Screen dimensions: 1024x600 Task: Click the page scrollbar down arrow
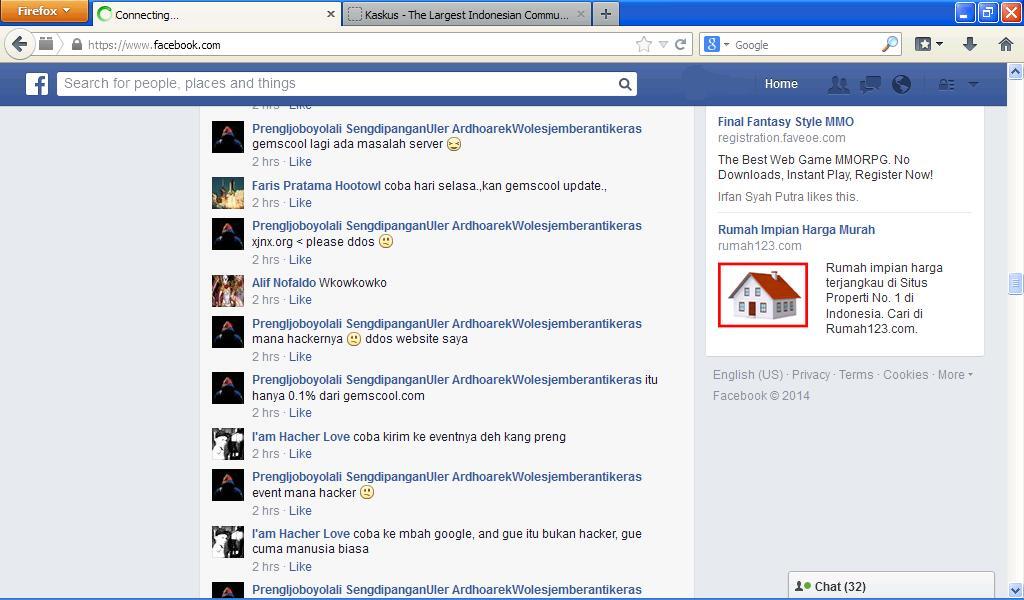click(x=1015, y=590)
